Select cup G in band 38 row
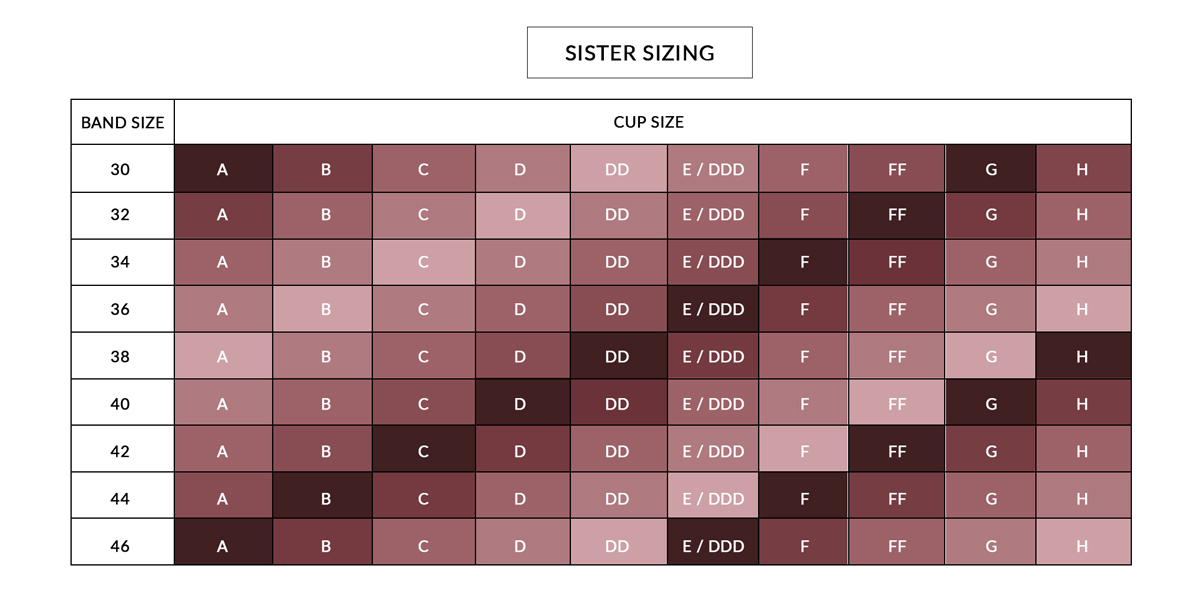This screenshot has height=600, width=1200. coord(991,357)
